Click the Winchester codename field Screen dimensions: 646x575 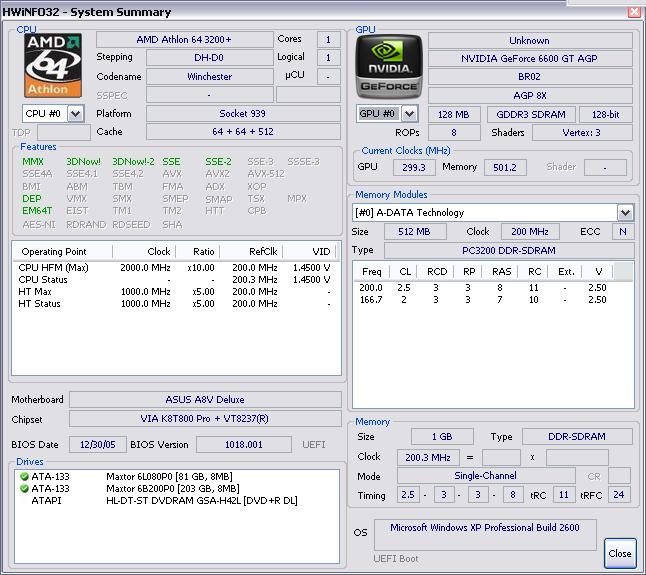click(209, 77)
